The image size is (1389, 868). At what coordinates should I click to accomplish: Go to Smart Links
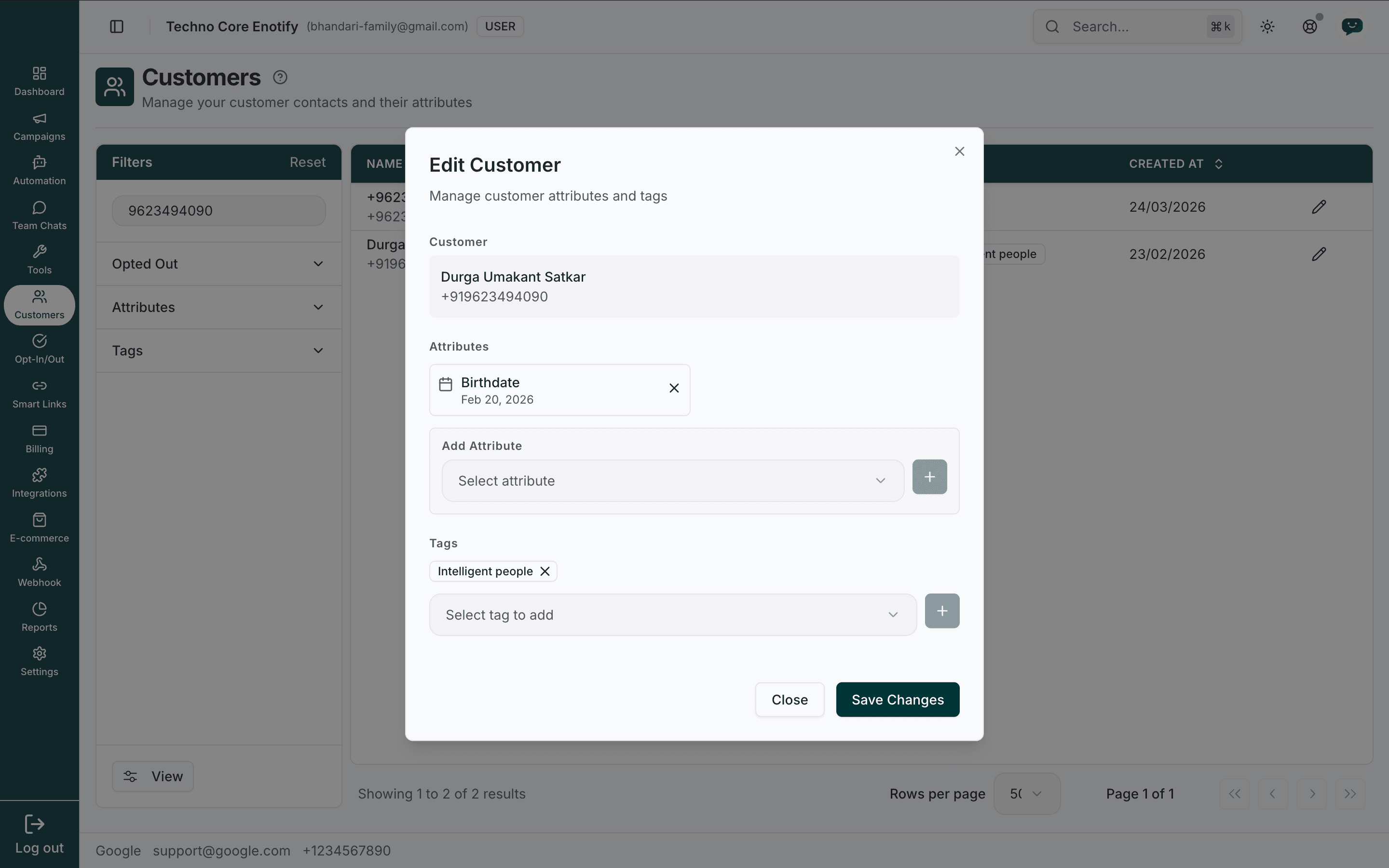[39, 394]
